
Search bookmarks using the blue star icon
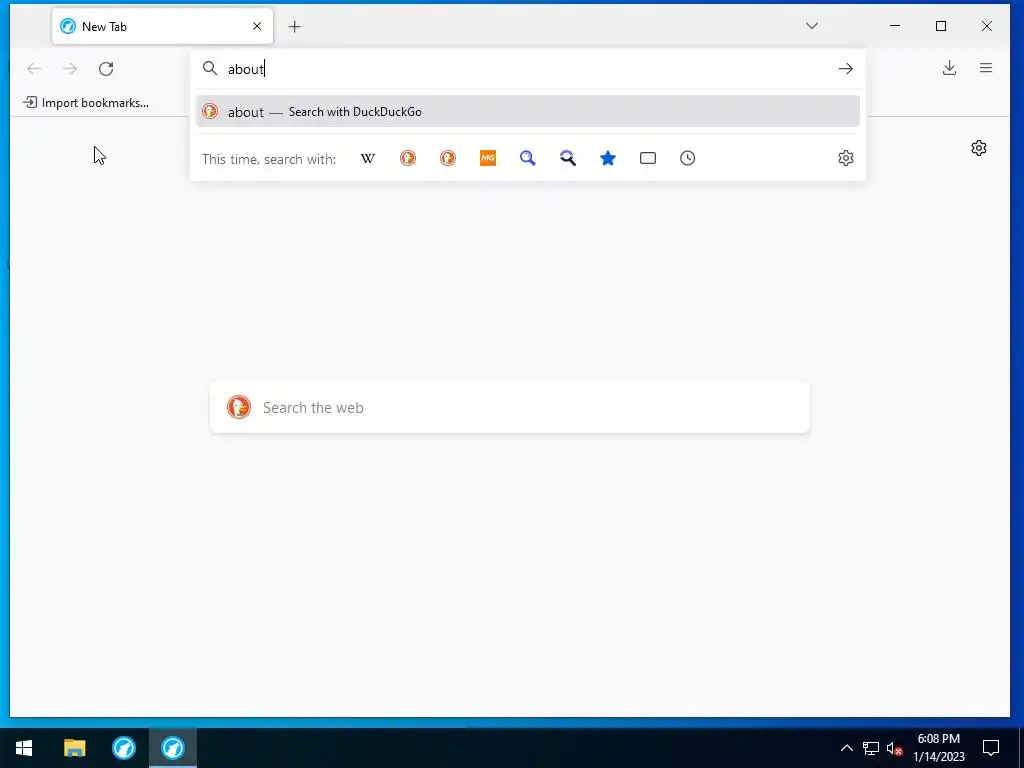608,158
